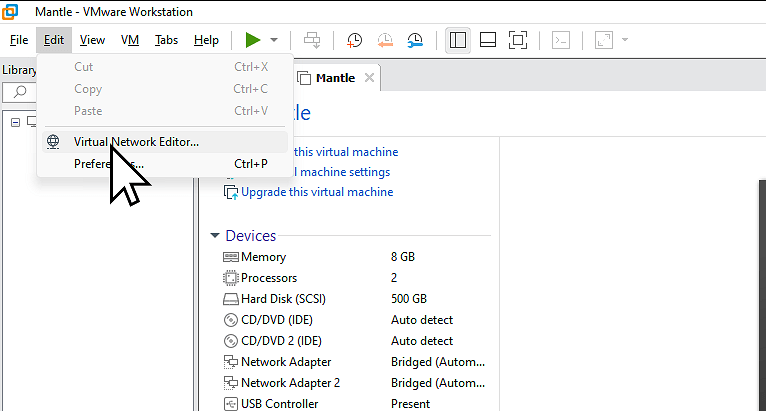Viewport: 766px width, 411px height.
Task: Choose Virtual Network Editor from Edit menu
Action: pyautogui.click(x=165, y=142)
